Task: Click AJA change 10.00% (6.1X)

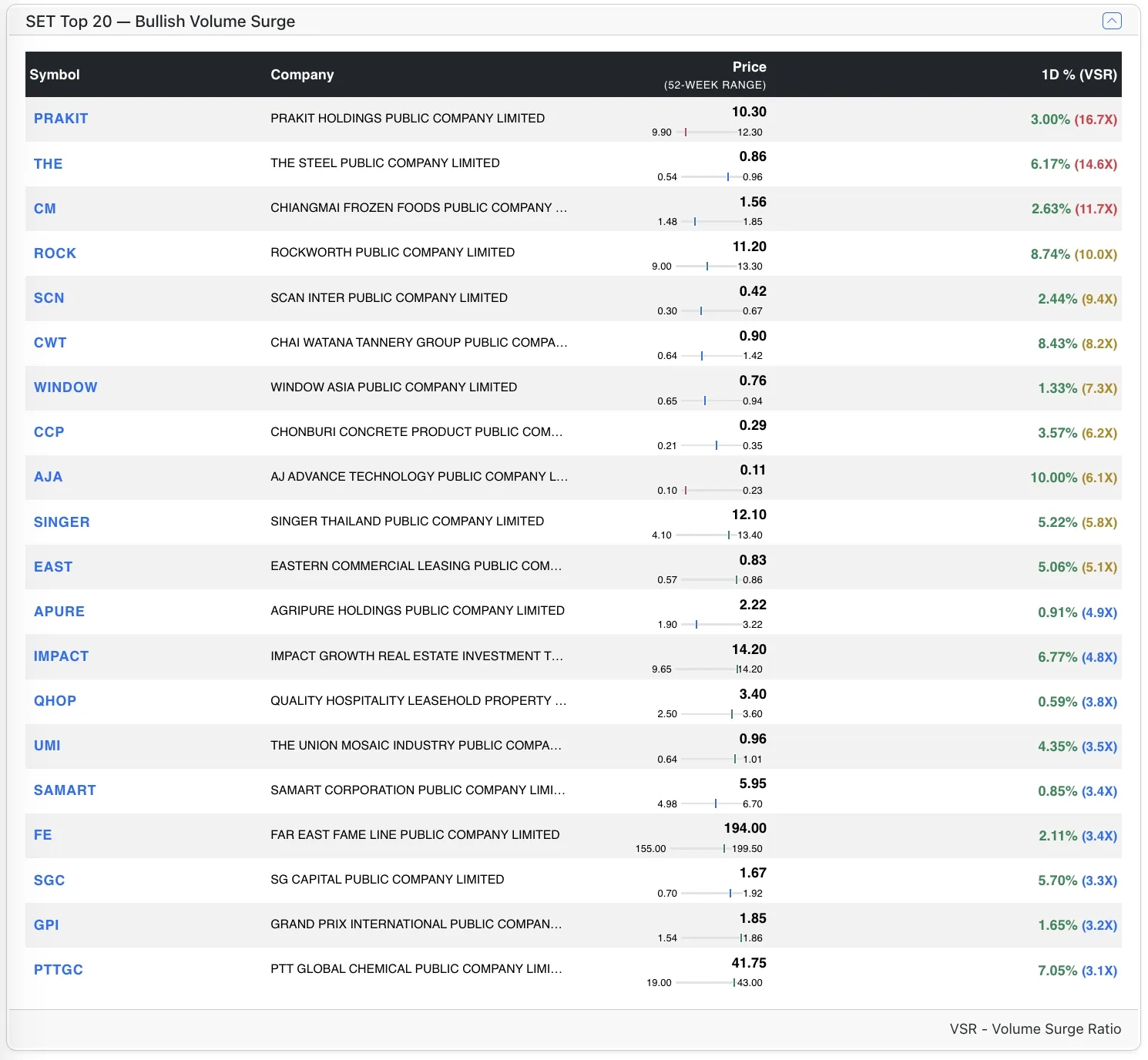Action: (1073, 478)
